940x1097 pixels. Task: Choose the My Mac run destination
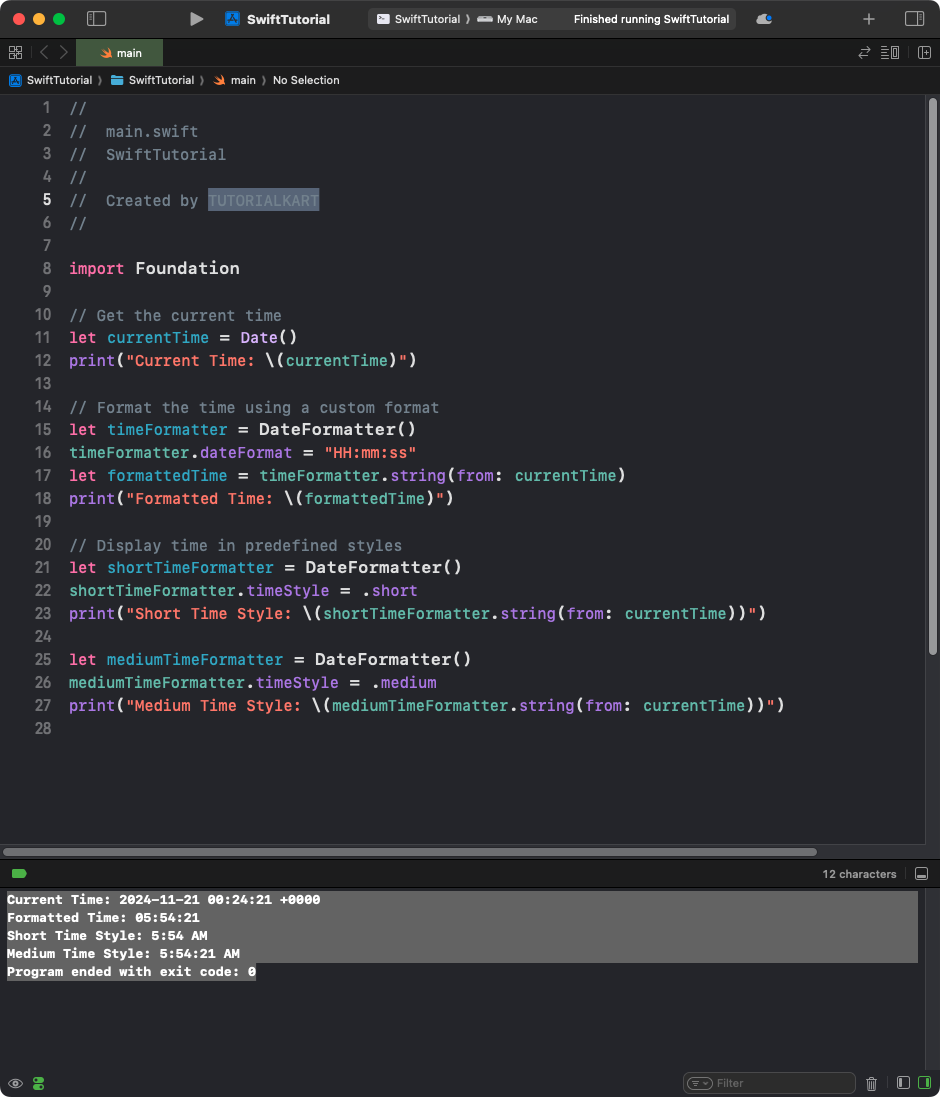[x=508, y=19]
